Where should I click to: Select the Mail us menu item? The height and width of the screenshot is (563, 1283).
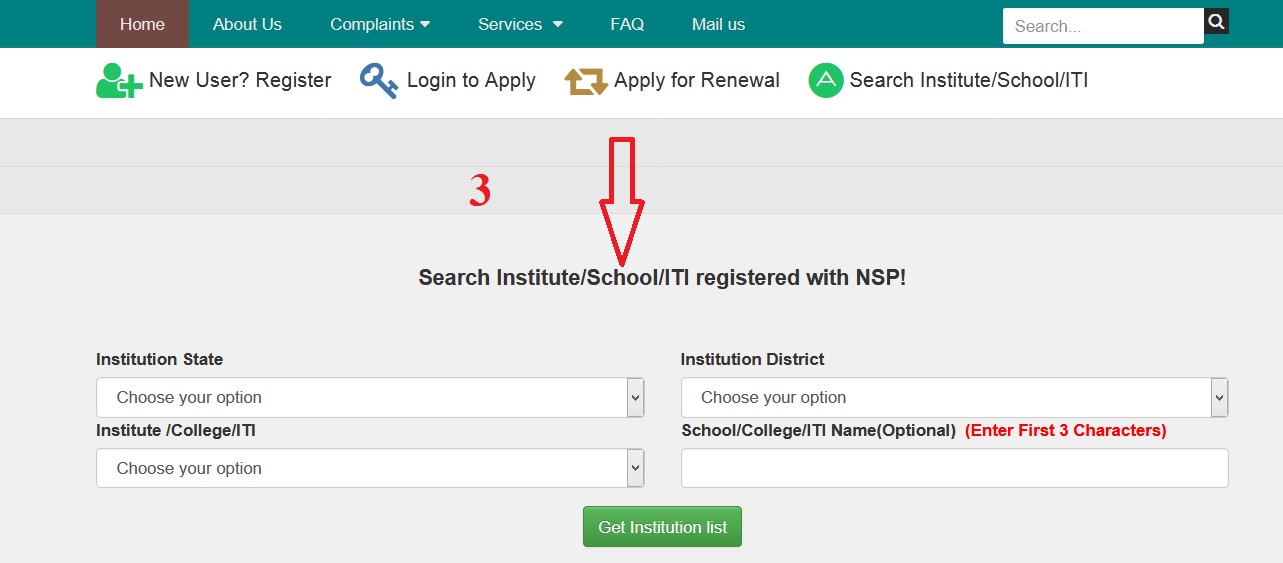[x=718, y=24]
